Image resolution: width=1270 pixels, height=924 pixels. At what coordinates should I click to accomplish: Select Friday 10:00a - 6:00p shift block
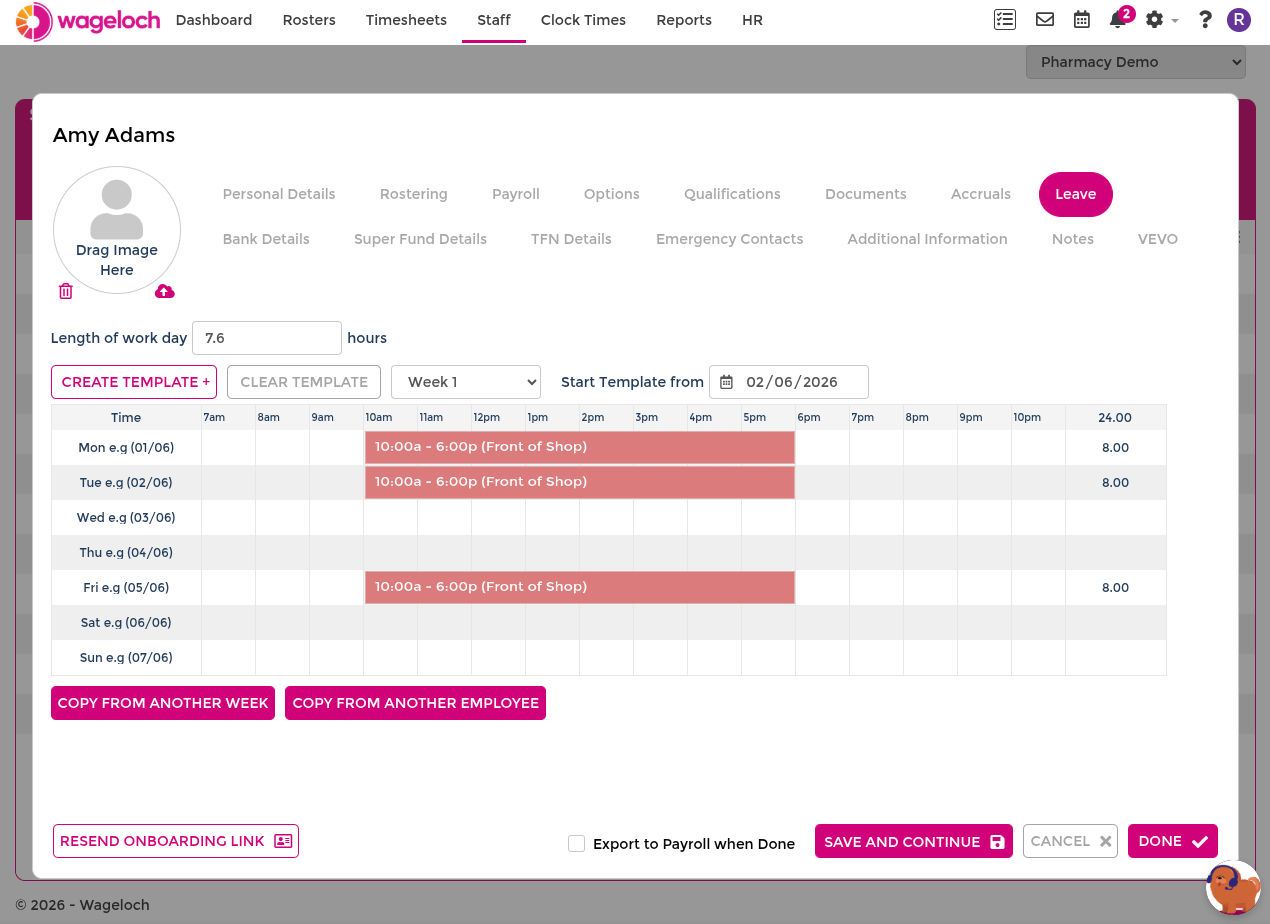[580, 587]
